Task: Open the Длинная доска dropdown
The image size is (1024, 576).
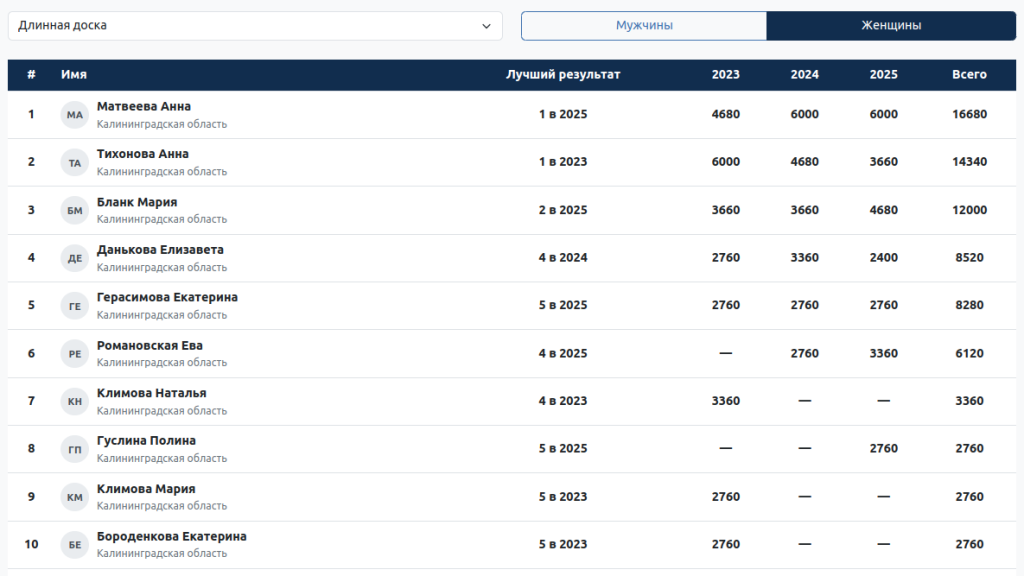Action: tap(255, 26)
